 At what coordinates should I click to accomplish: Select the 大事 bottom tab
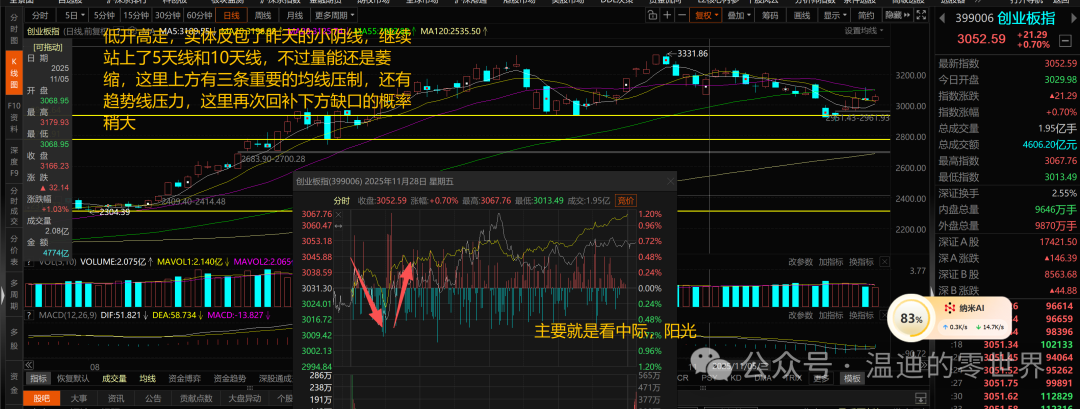[x=79, y=398]
